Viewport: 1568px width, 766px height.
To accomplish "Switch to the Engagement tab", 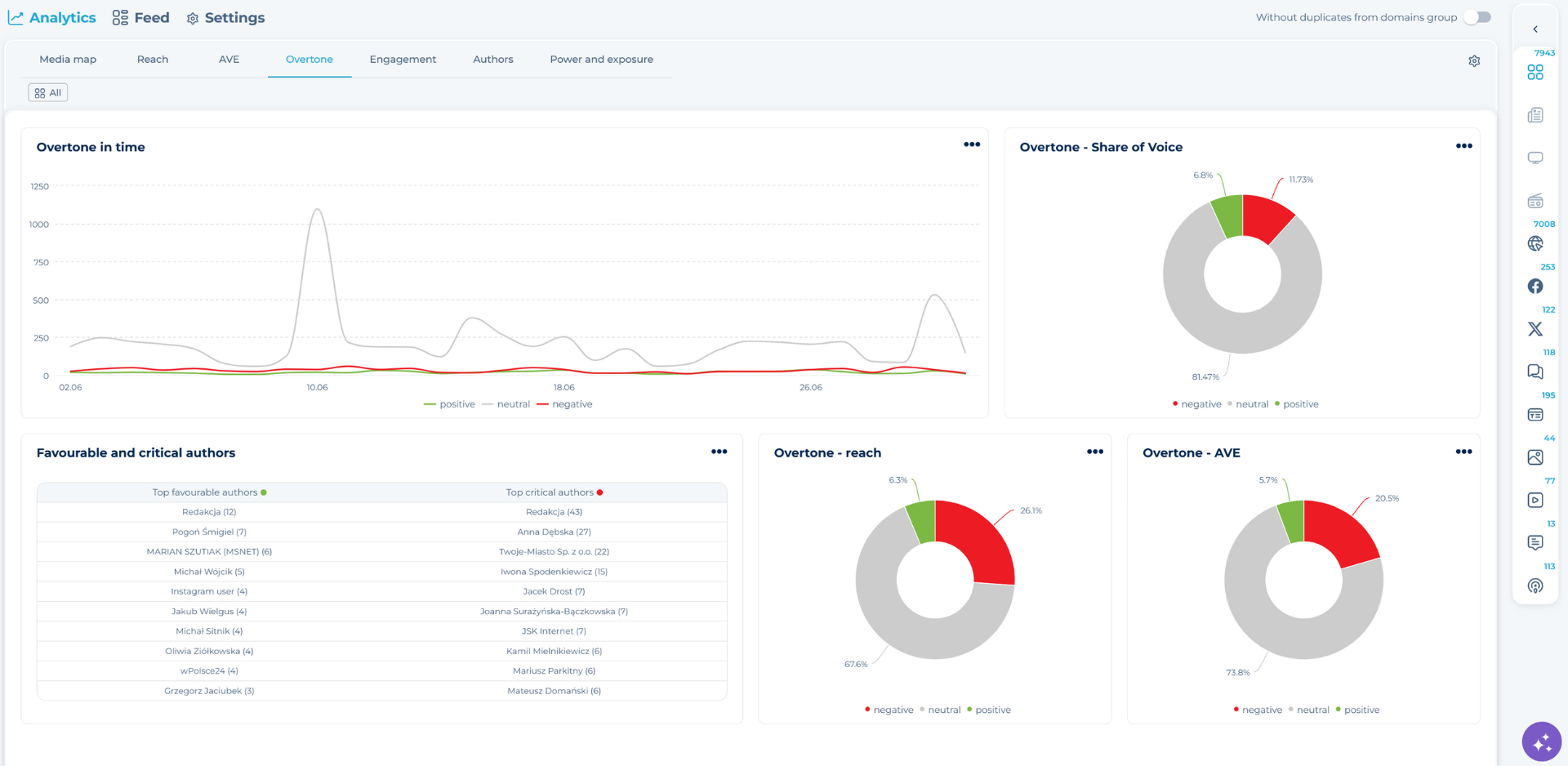I will coord(403,60).
